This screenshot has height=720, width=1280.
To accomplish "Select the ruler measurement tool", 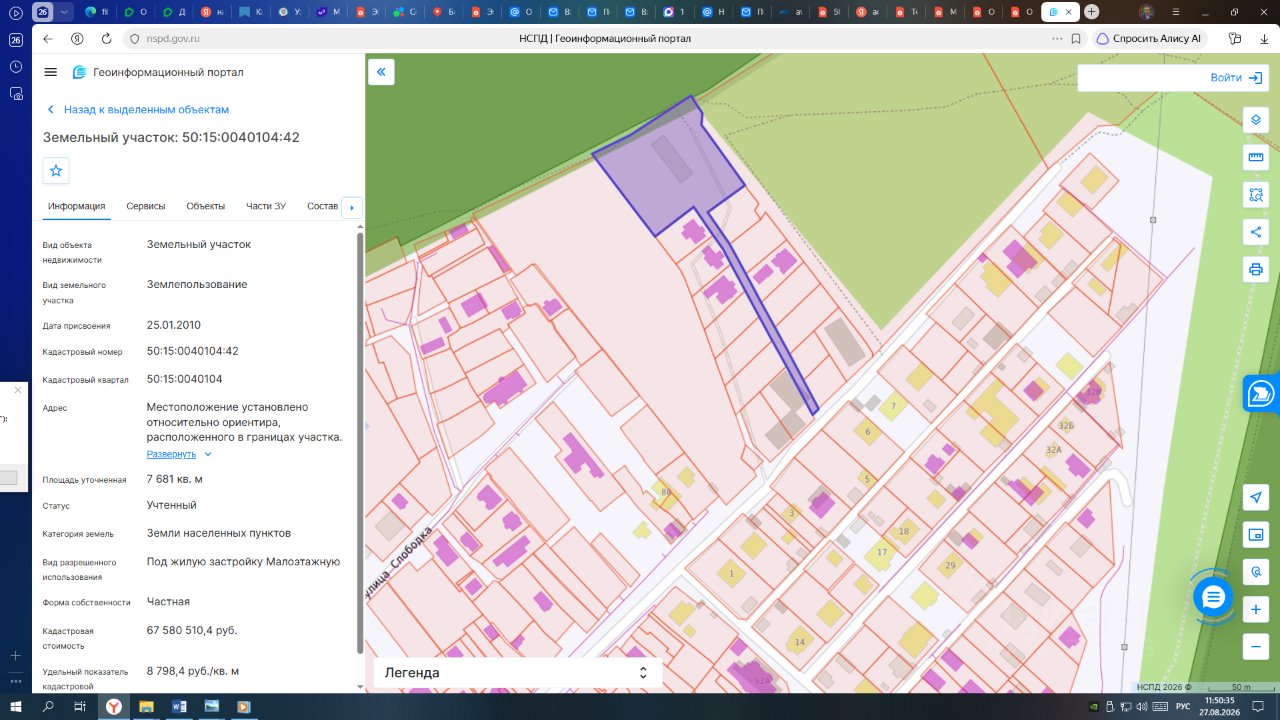I will click(1256, 157).
